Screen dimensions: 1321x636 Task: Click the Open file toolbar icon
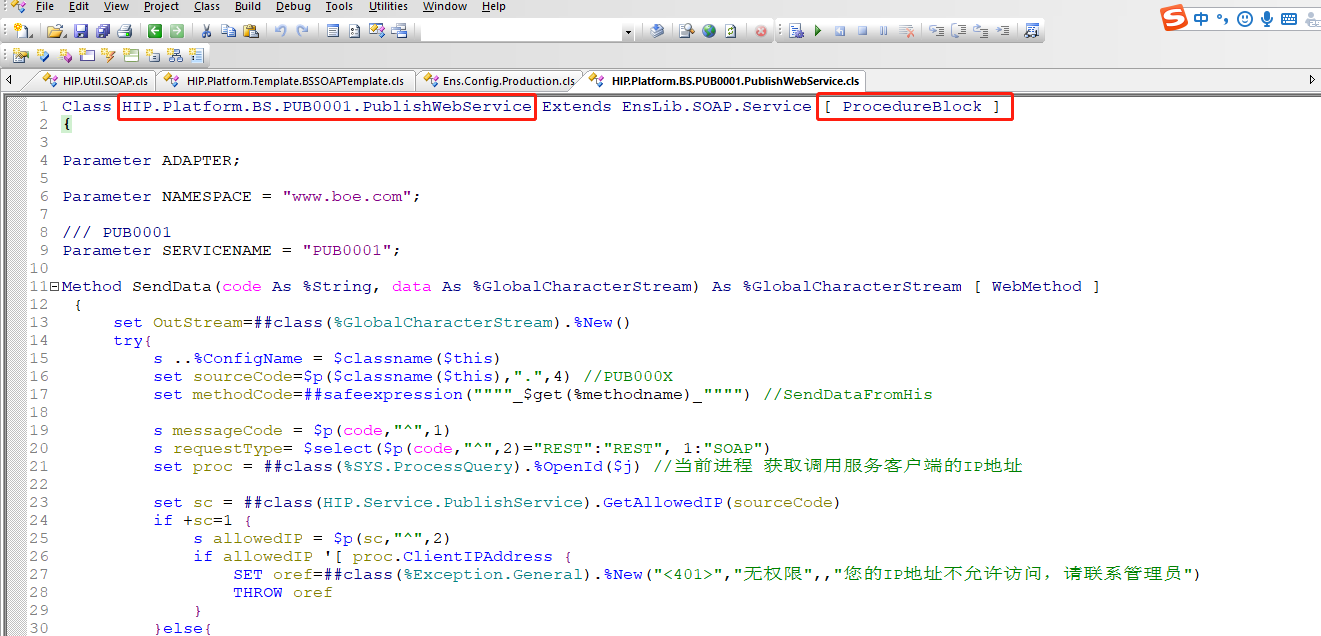(56, 31)
